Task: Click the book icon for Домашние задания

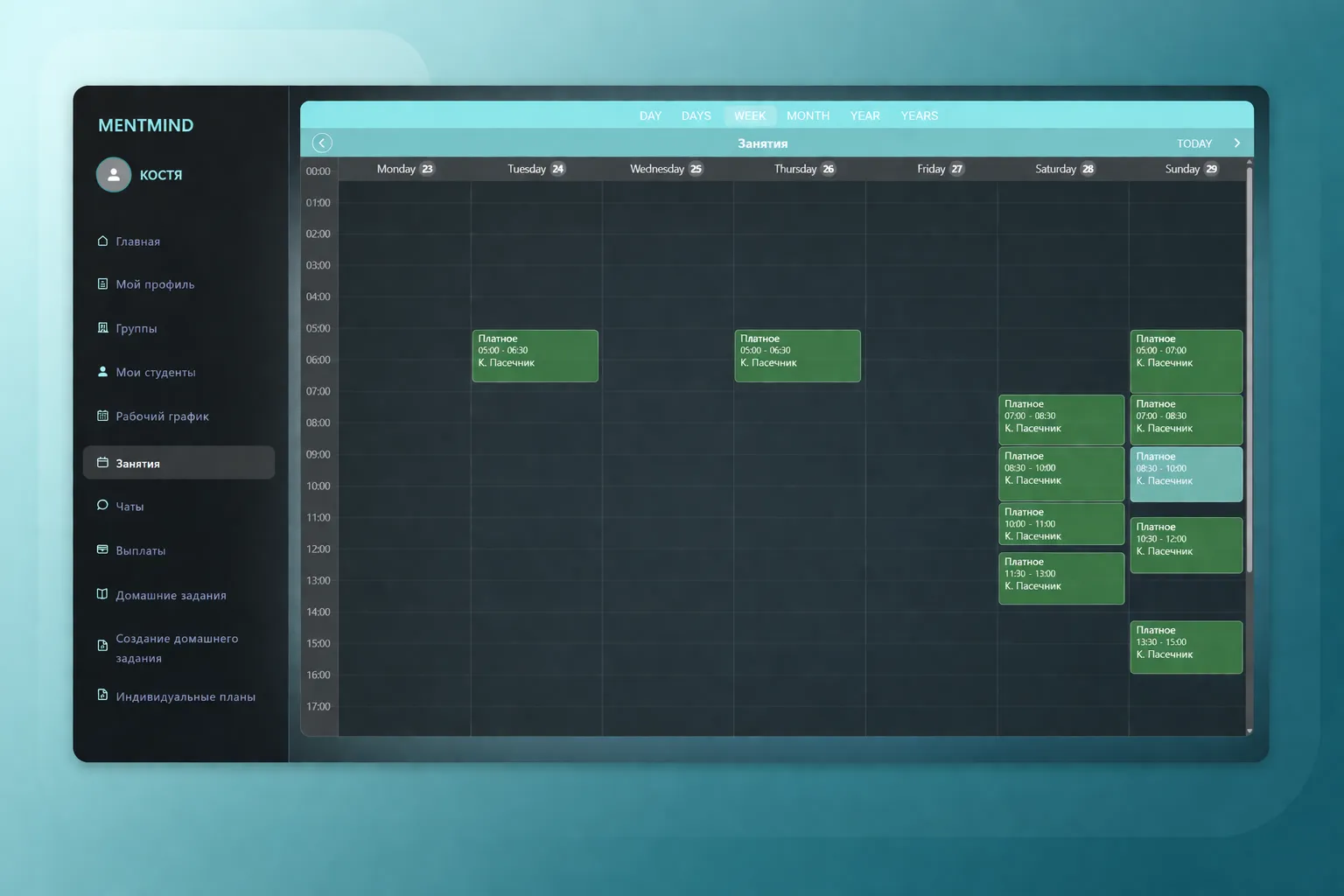Action: coord(102,594)
